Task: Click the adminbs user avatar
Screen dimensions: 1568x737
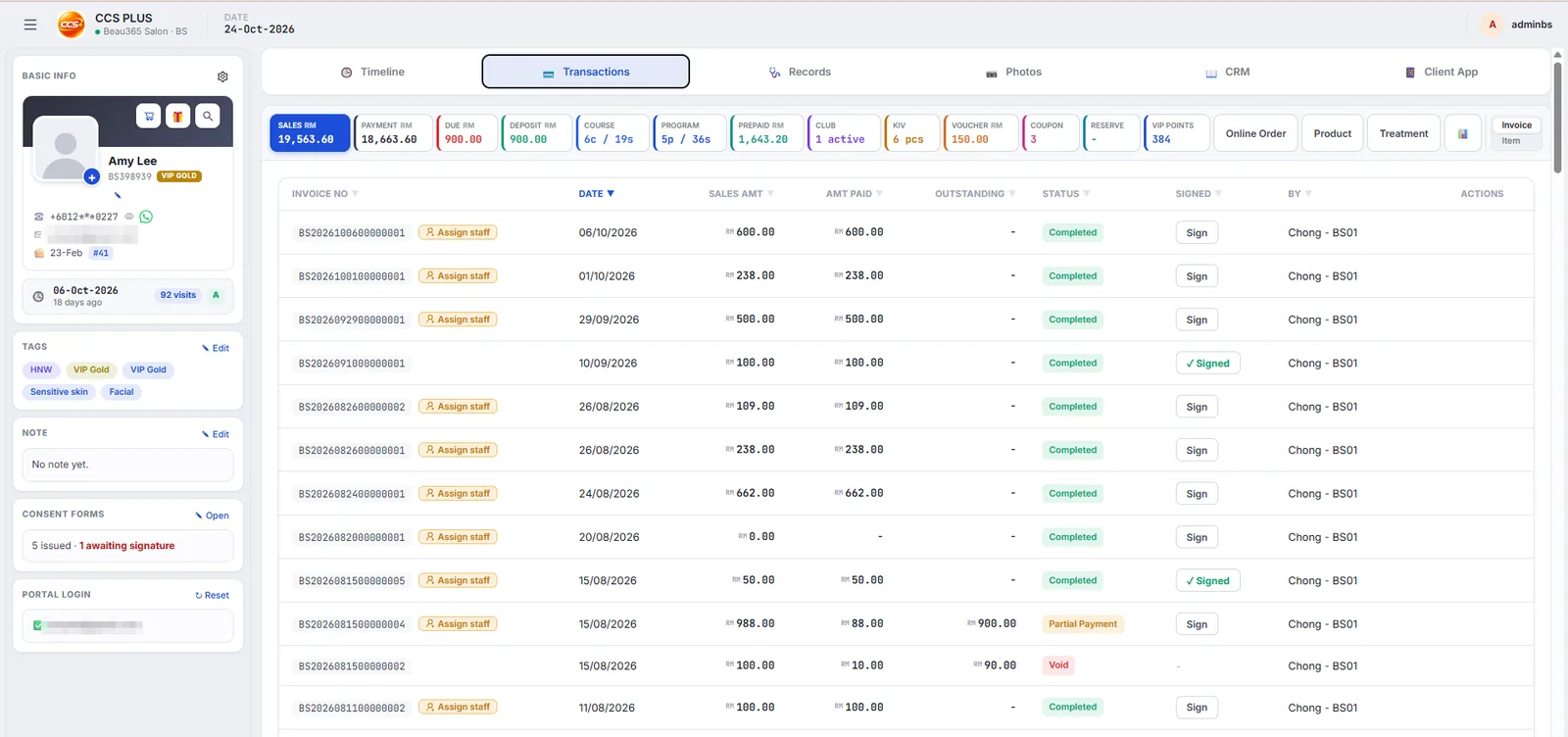Action: point(1493,25)
